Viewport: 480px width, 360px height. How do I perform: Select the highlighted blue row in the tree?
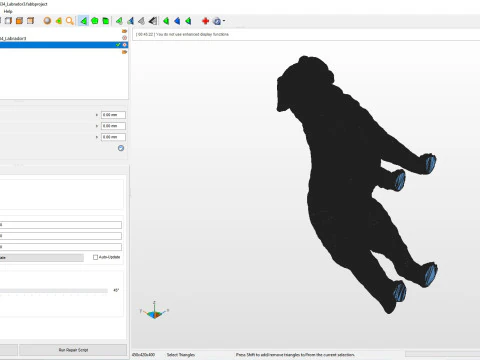click(x=64, y=45)
